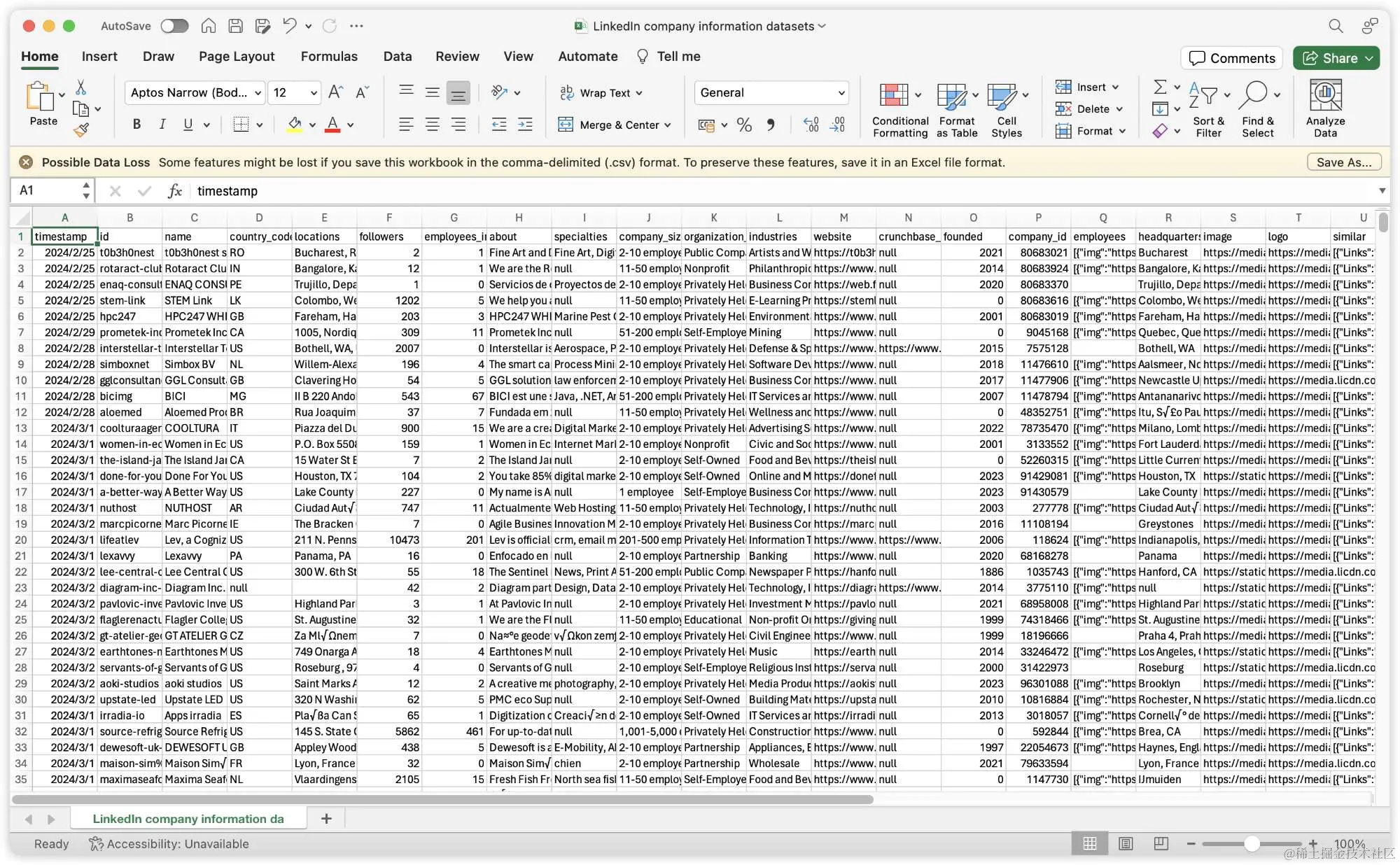The width and height of the screenshot is (1400, 865).
Task: Toggle the AutoSave switch
Action: click(x=174, y=26)
